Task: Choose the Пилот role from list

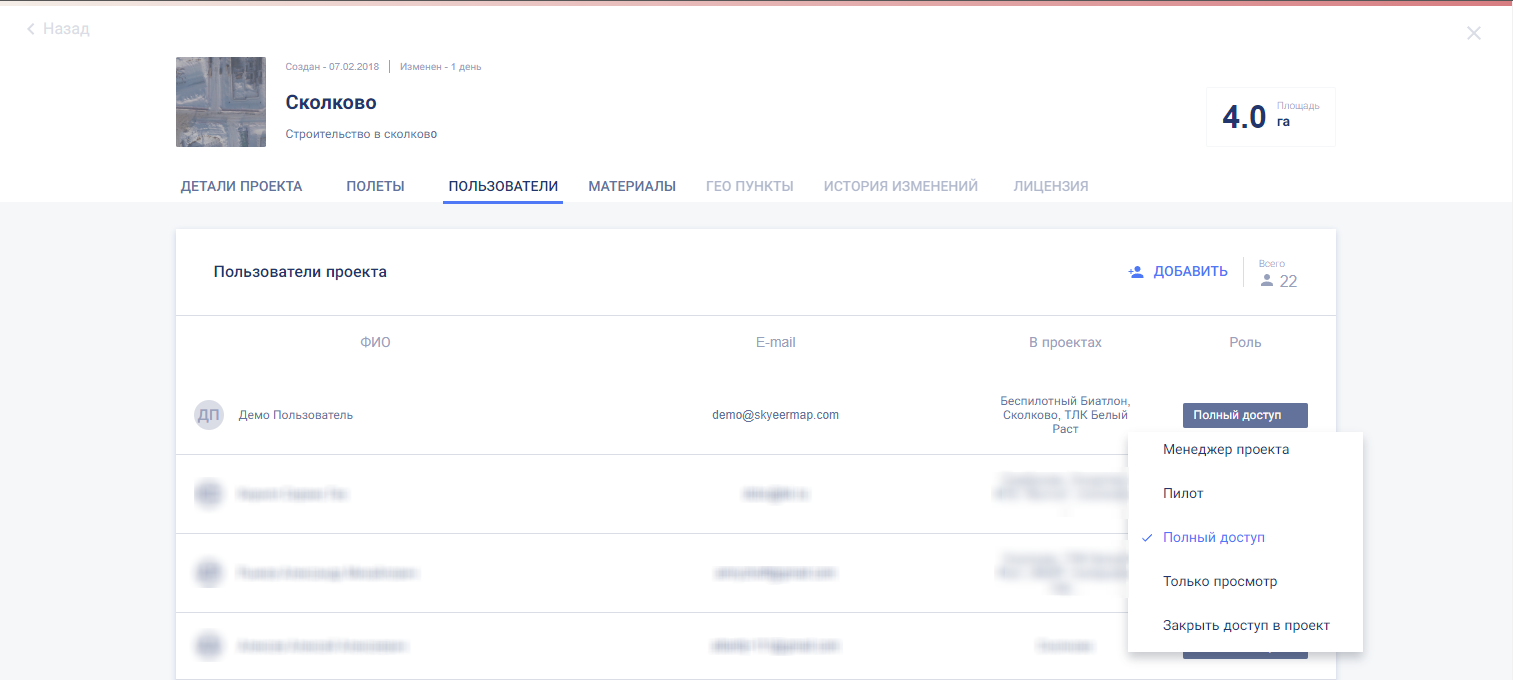Action: pyautogui.click(x=1183, y=494)
